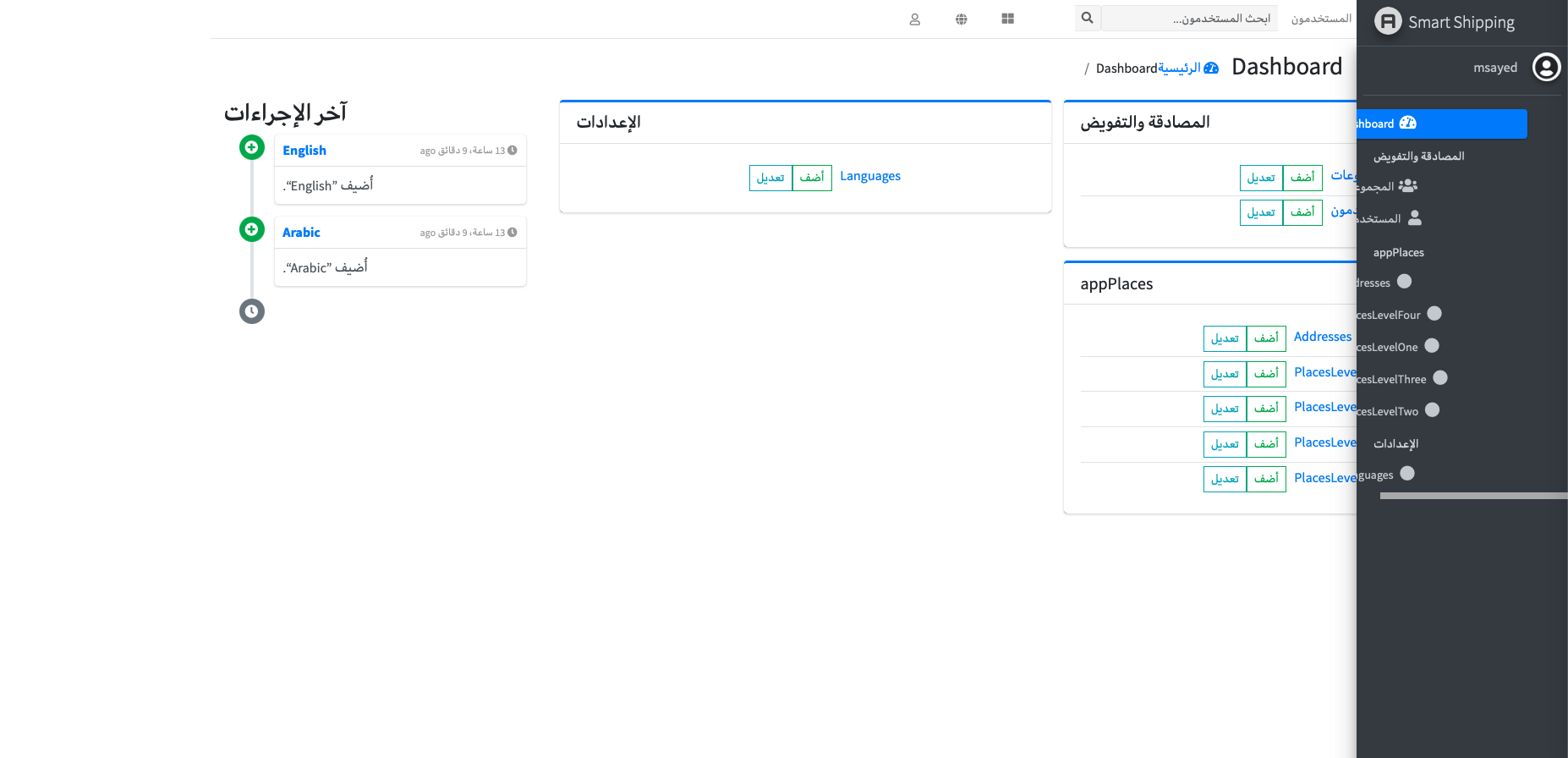
Task: Click المصادقة والتفويض header in sidebar
Action: (x=1418, y=157)
